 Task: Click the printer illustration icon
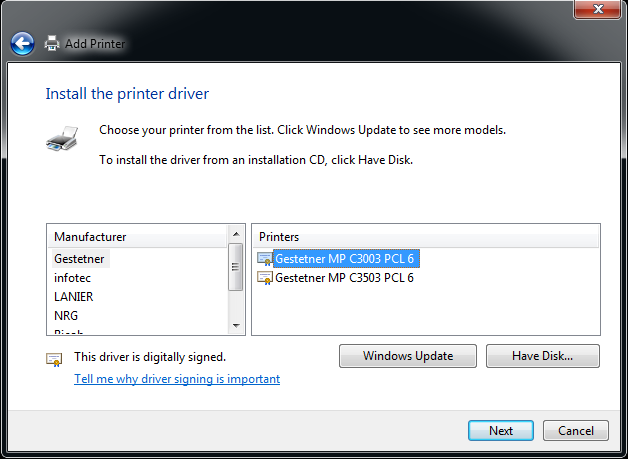(x=61, y=137)
